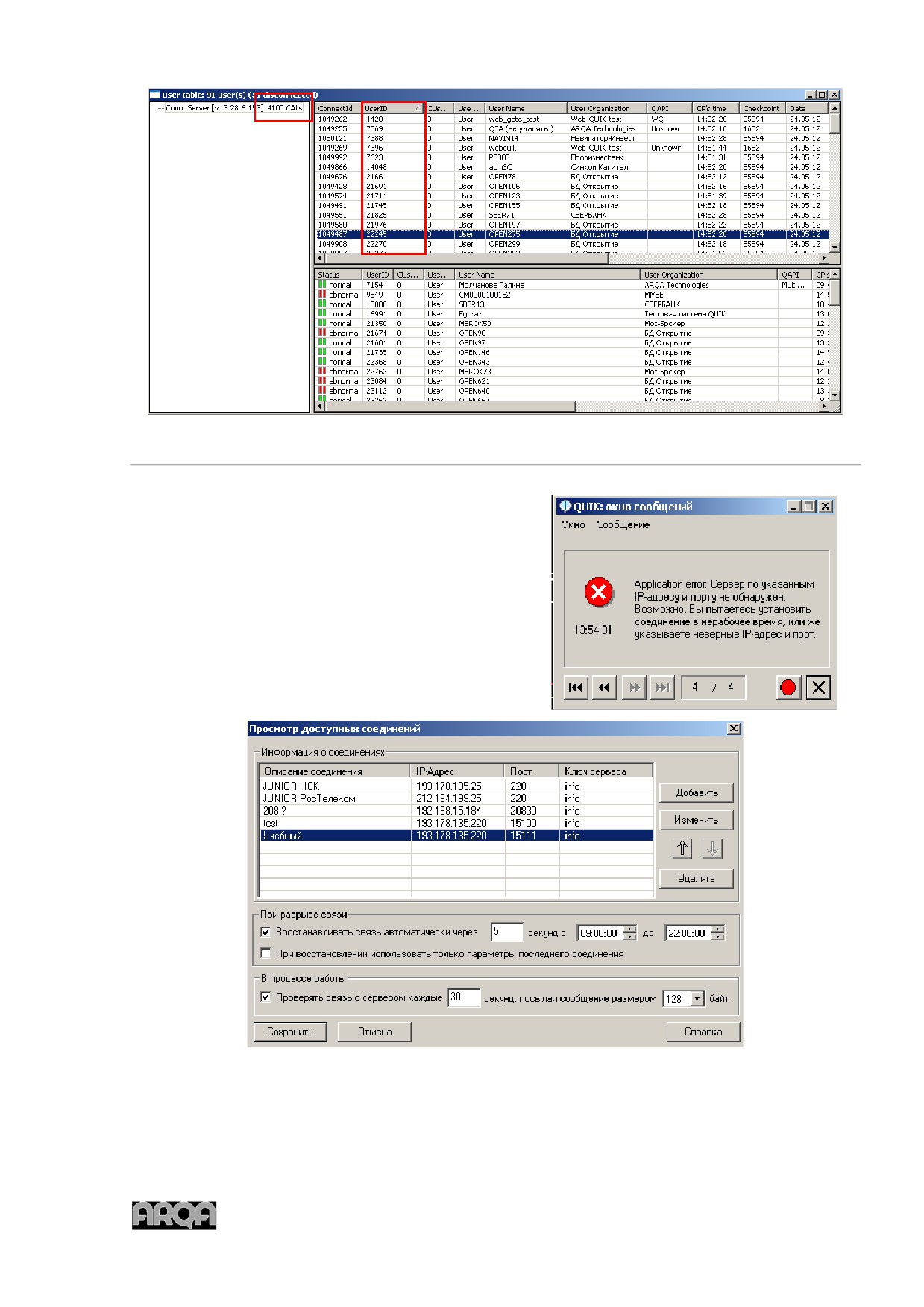The height and width of the screenshot is (1307, 924).
Task: Click the X delete-message button beside red circle
Action: pyautogui.click(x=818, y=688)
